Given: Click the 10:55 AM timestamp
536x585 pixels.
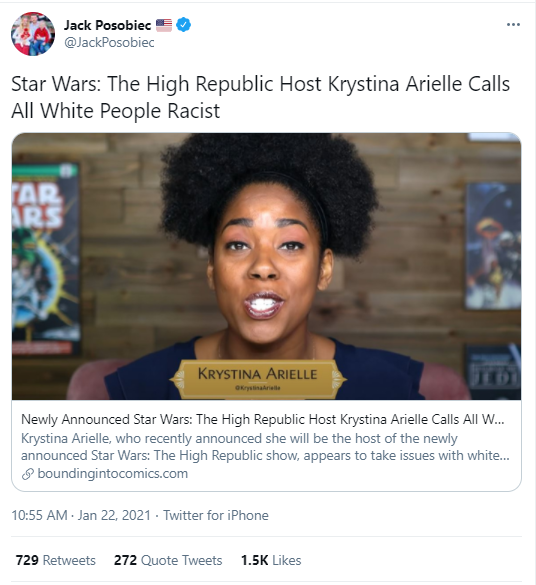Looking at the screenshot, I should [x=39, y=515].
